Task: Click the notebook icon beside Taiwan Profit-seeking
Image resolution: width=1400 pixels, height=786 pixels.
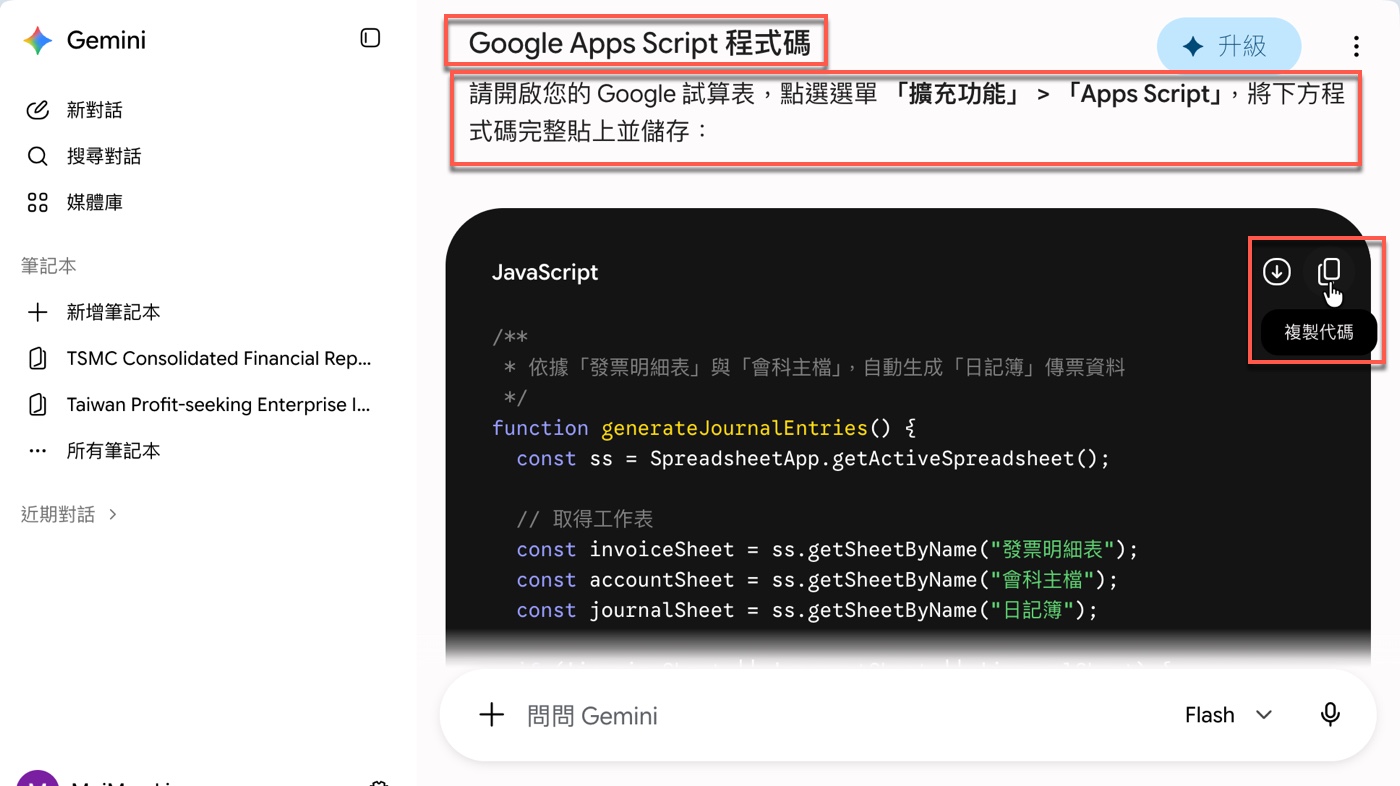Action: click(37, 405)
